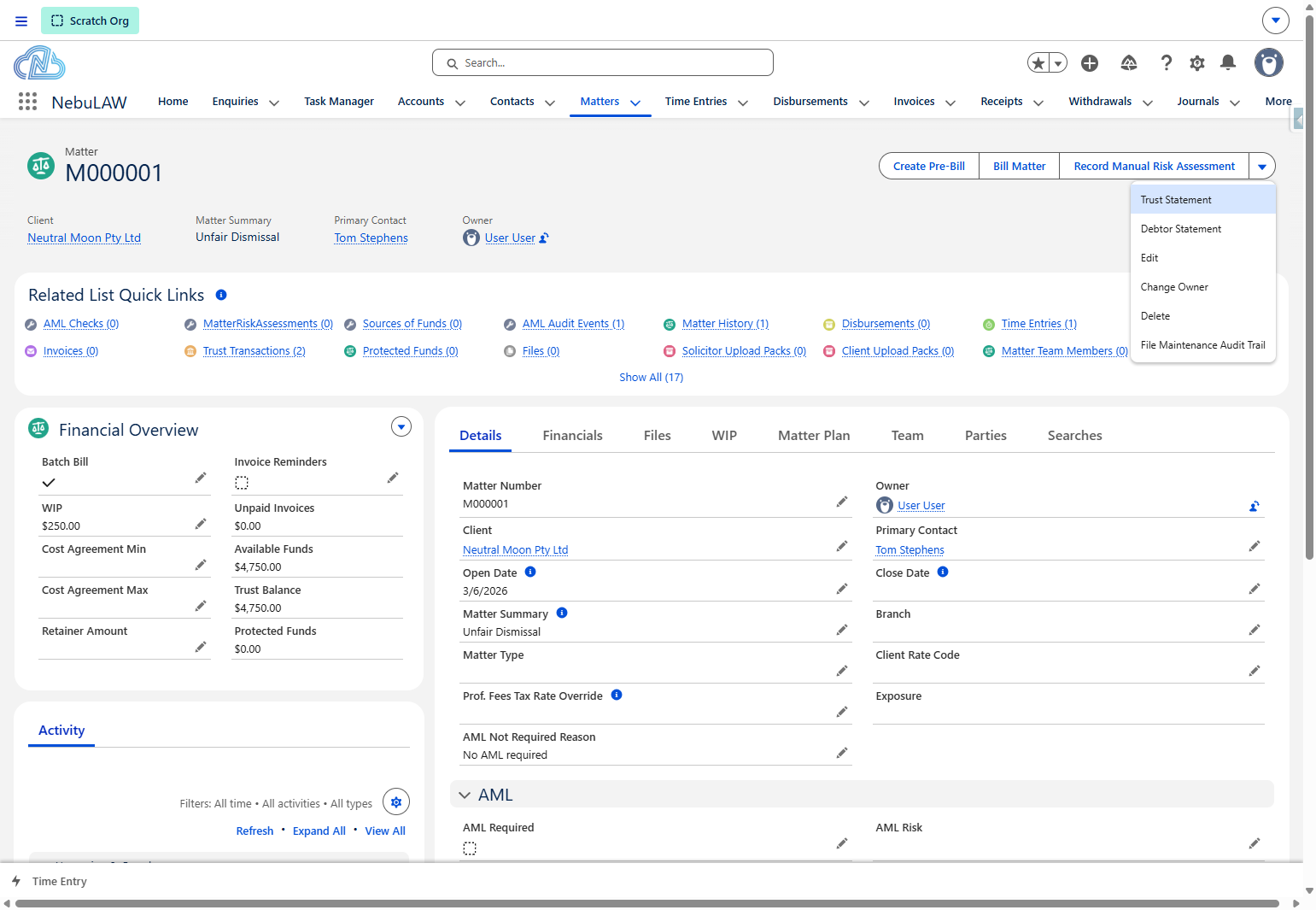This screenshot has width=1316, height=910.
Task: Click the Open Date info icon
Action: coord(530,572)
